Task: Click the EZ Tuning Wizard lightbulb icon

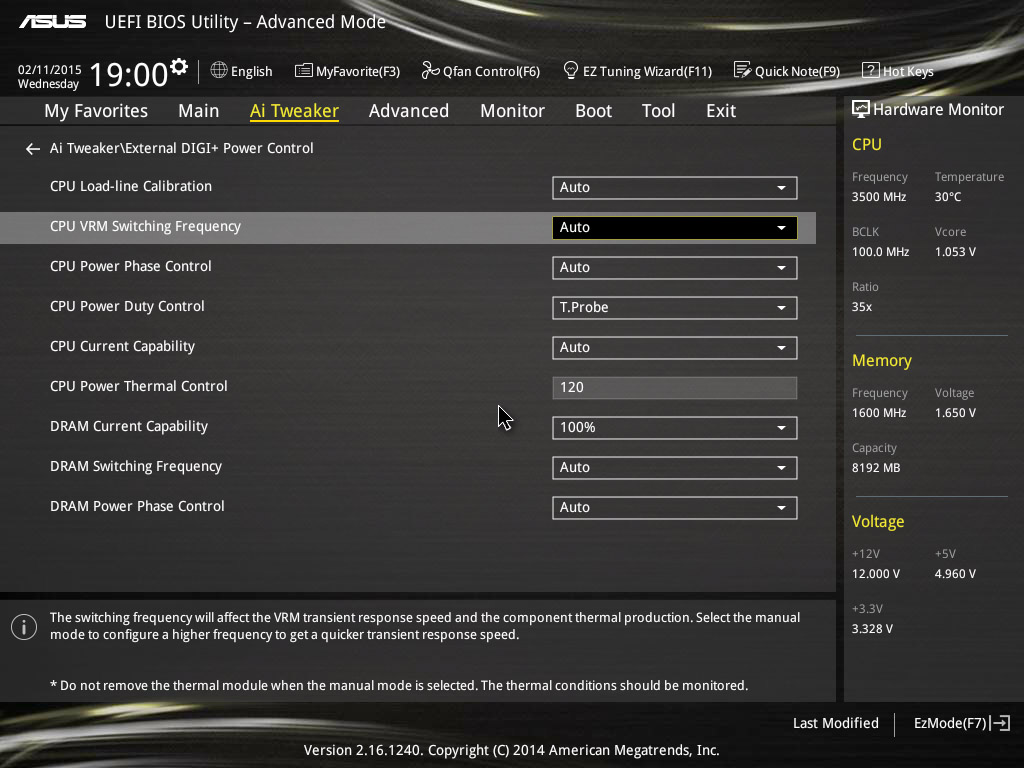Action: (x=571, y=70)
